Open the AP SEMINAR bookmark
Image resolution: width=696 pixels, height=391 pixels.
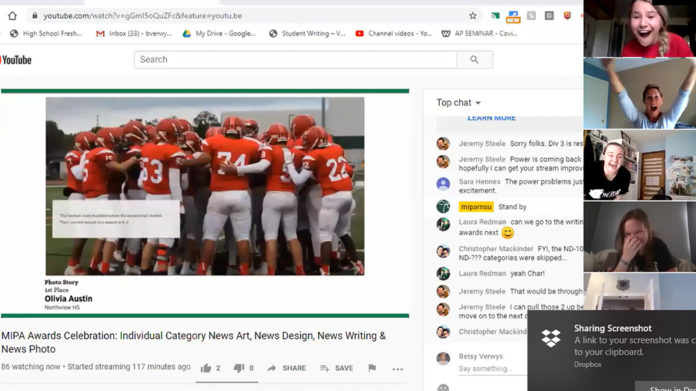tap(479, 33)
